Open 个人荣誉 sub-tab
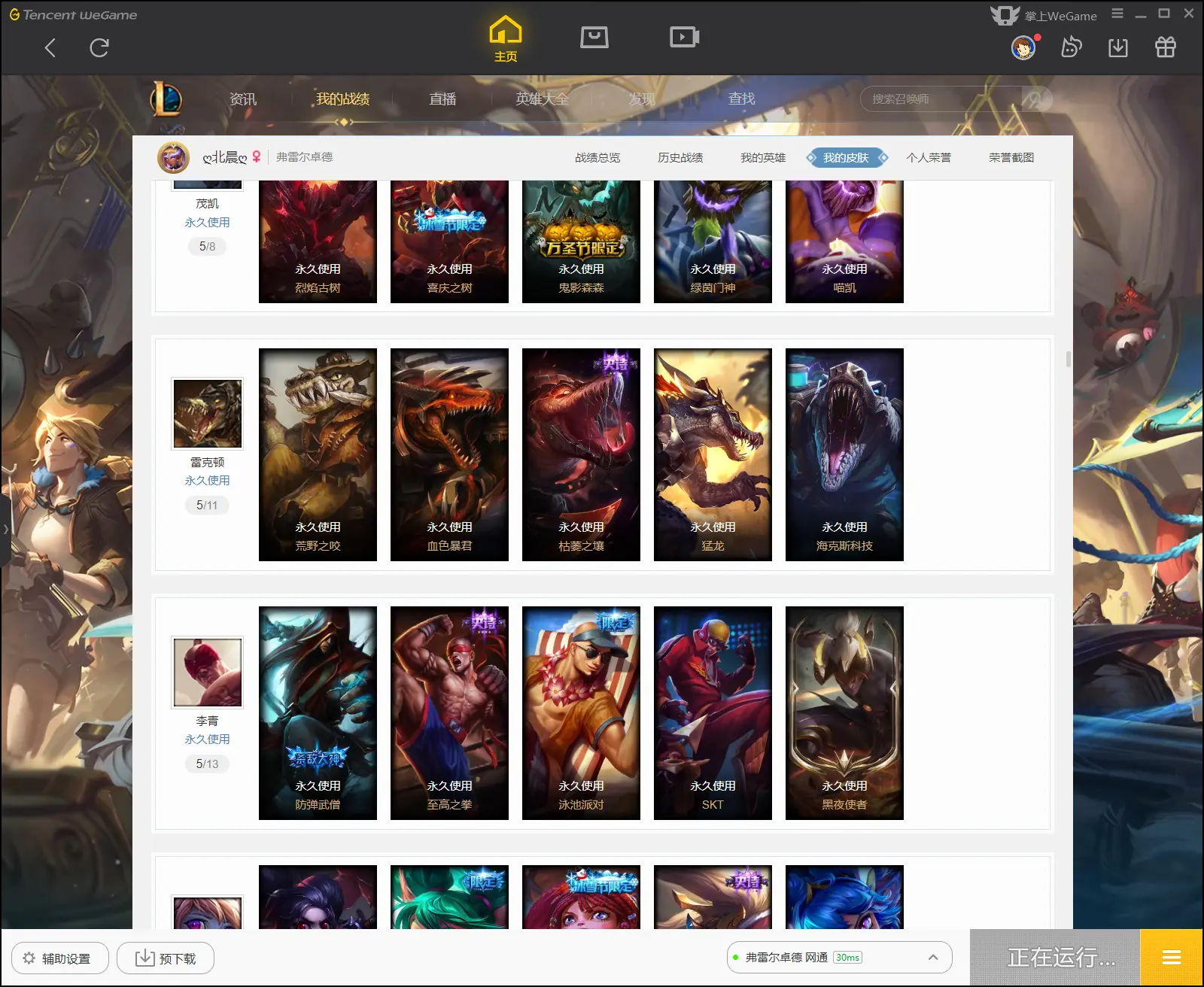Image resolution: width=1204 pixels, height=987 pixels. (929, 157)
